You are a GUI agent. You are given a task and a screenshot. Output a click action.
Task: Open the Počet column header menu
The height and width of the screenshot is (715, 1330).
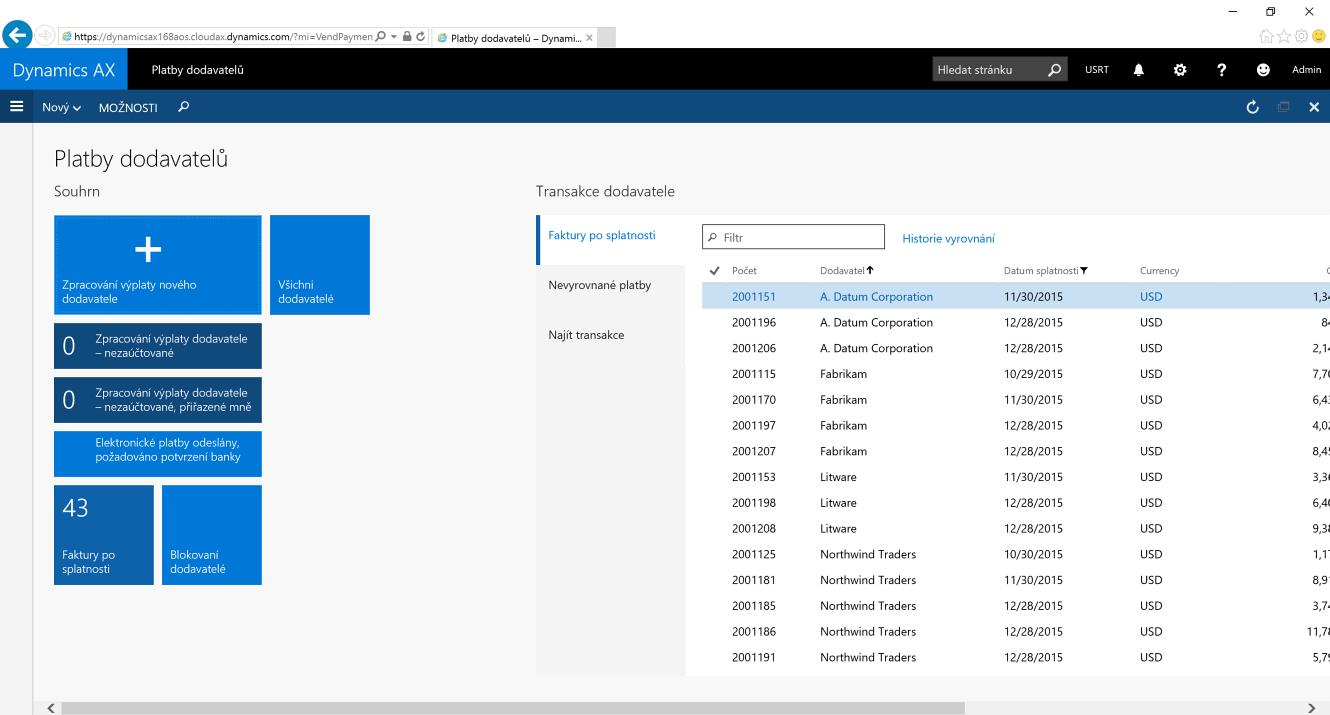click(744, 271)
